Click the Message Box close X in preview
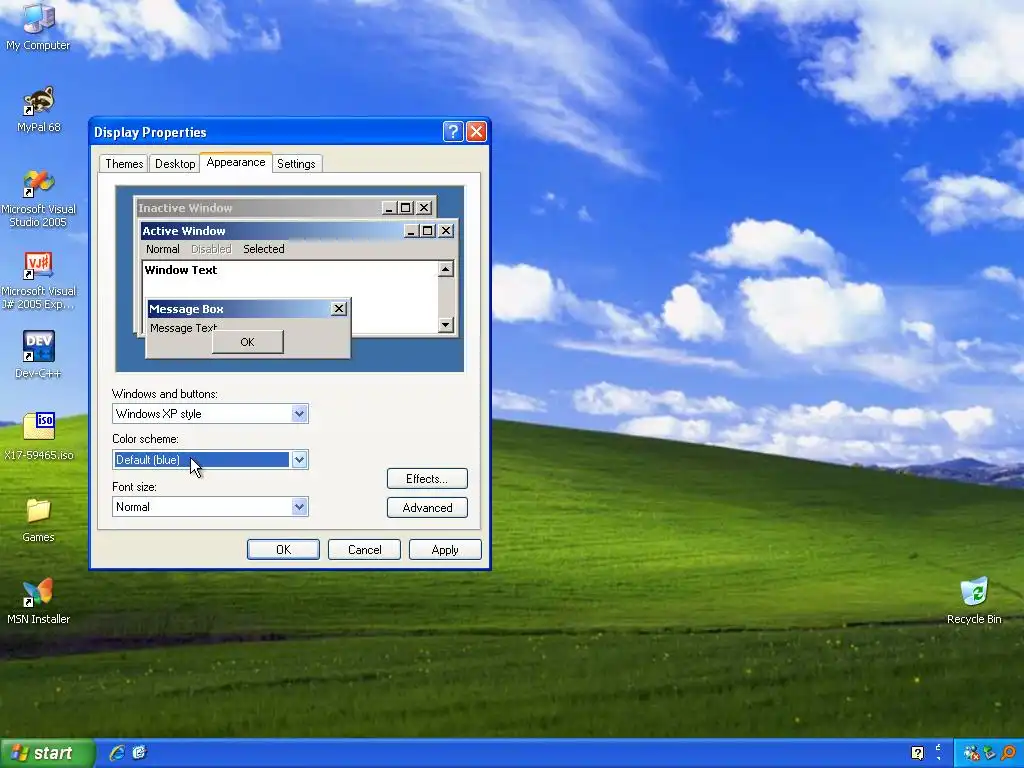1024x768 pixels. click(338, 309)
